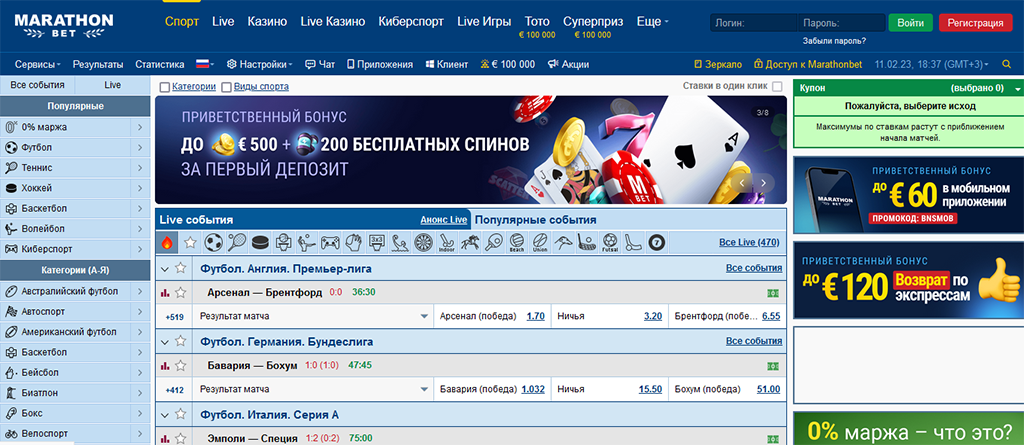The image size is (1024, 445).
Task: Collapse the Англия. Премьер-лига section chevron
Action: 165,269
